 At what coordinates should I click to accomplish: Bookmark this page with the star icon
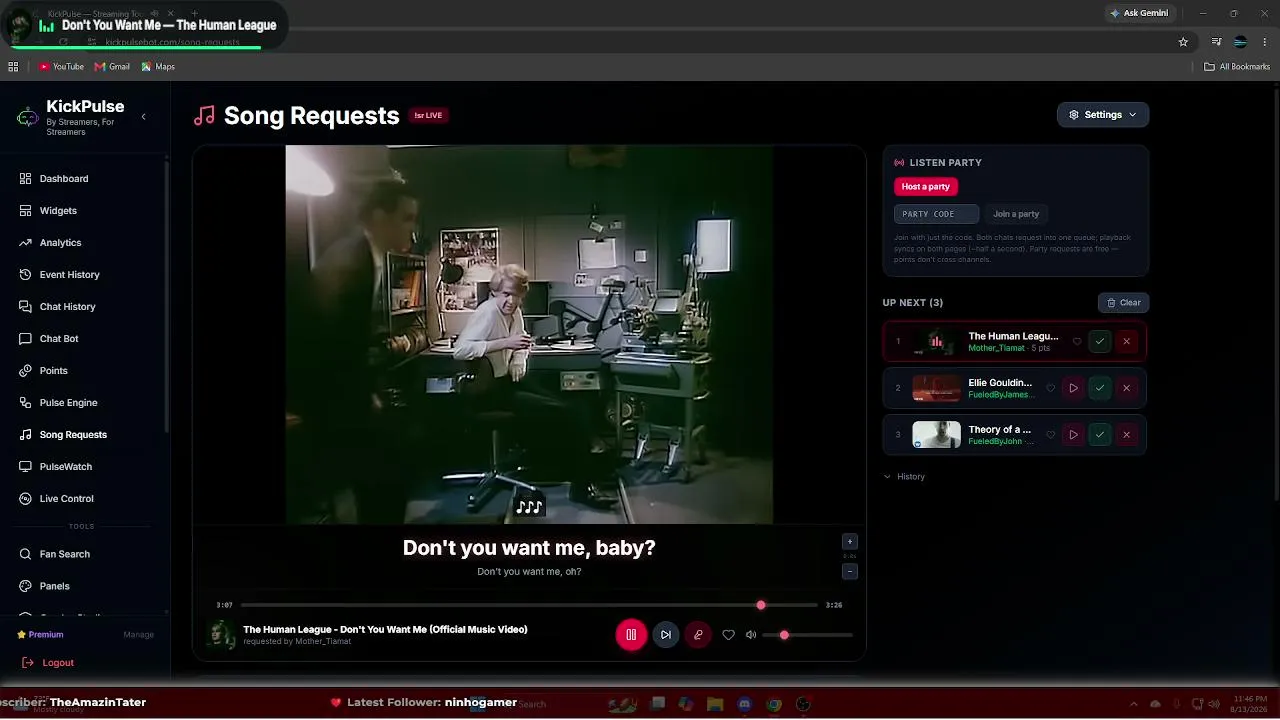(1183, 42)
